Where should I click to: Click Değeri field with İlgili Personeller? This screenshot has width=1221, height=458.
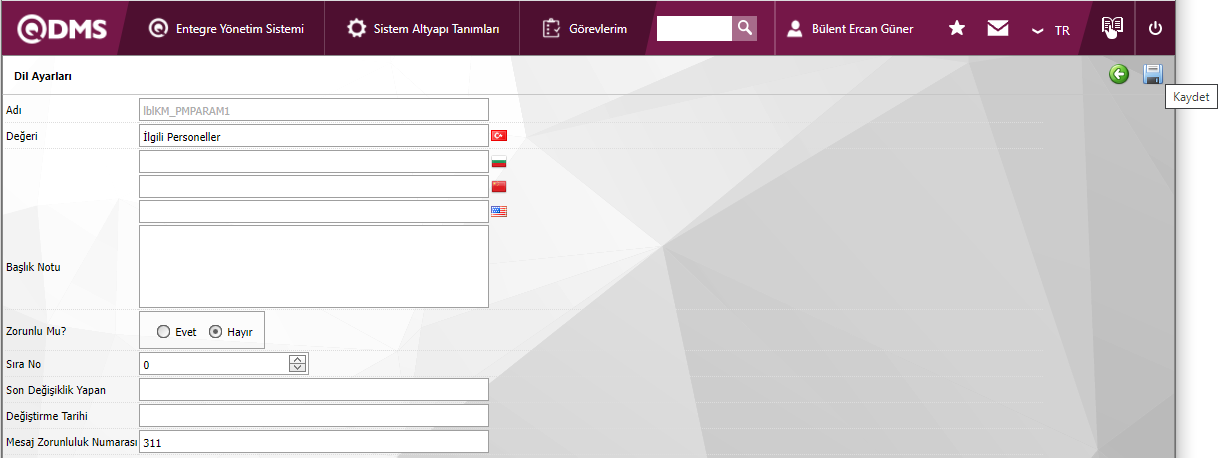coord(313,136)
